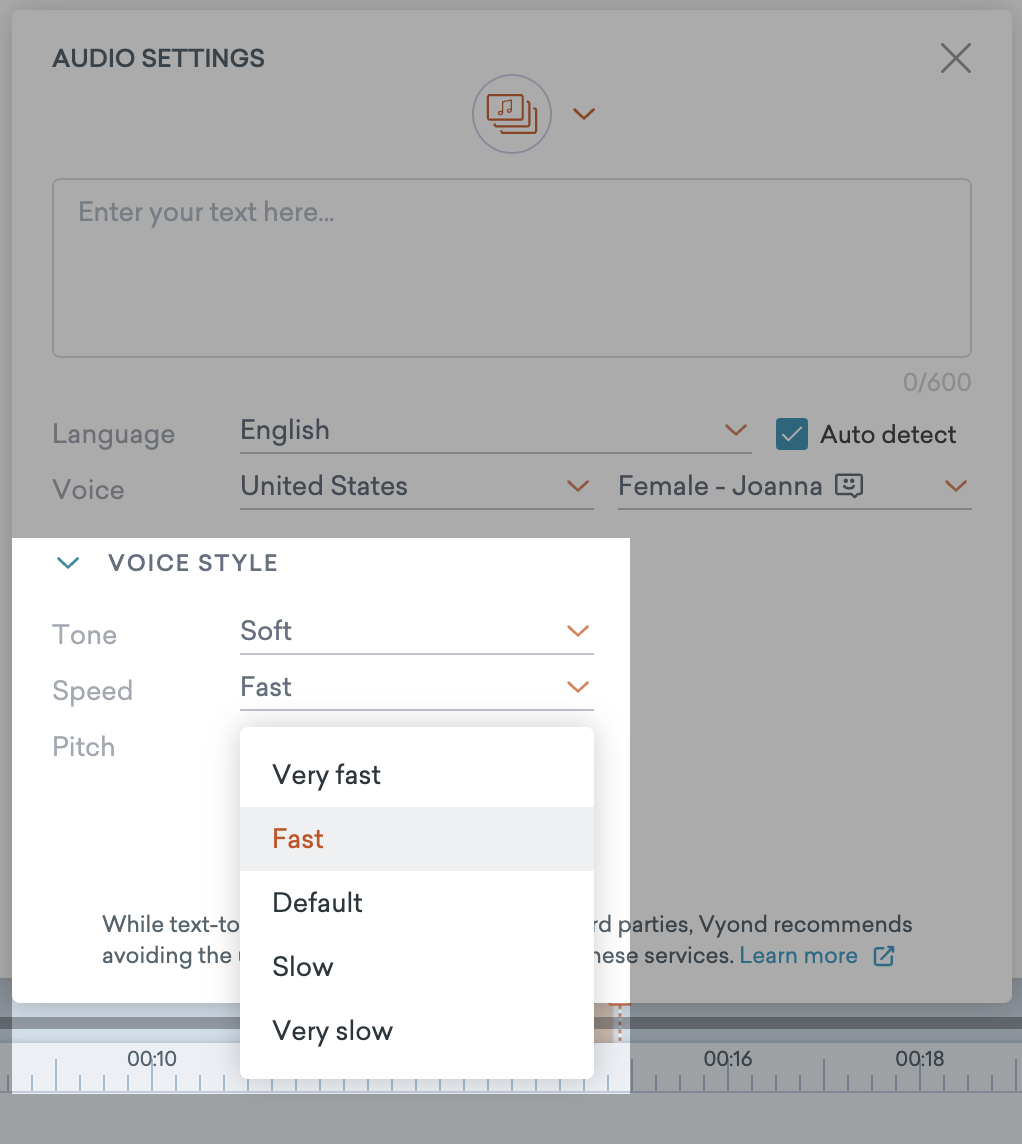Select the Very fast speed option
The image size is (1022, 1144).
[327, 775]
